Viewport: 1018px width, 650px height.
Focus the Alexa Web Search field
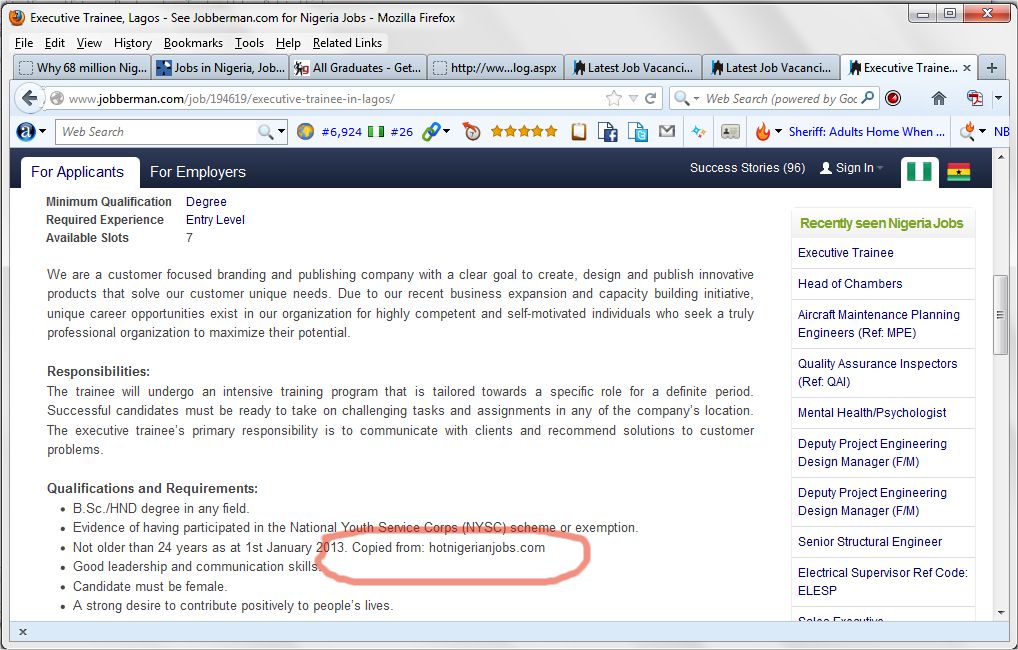(x=156, y=132)
